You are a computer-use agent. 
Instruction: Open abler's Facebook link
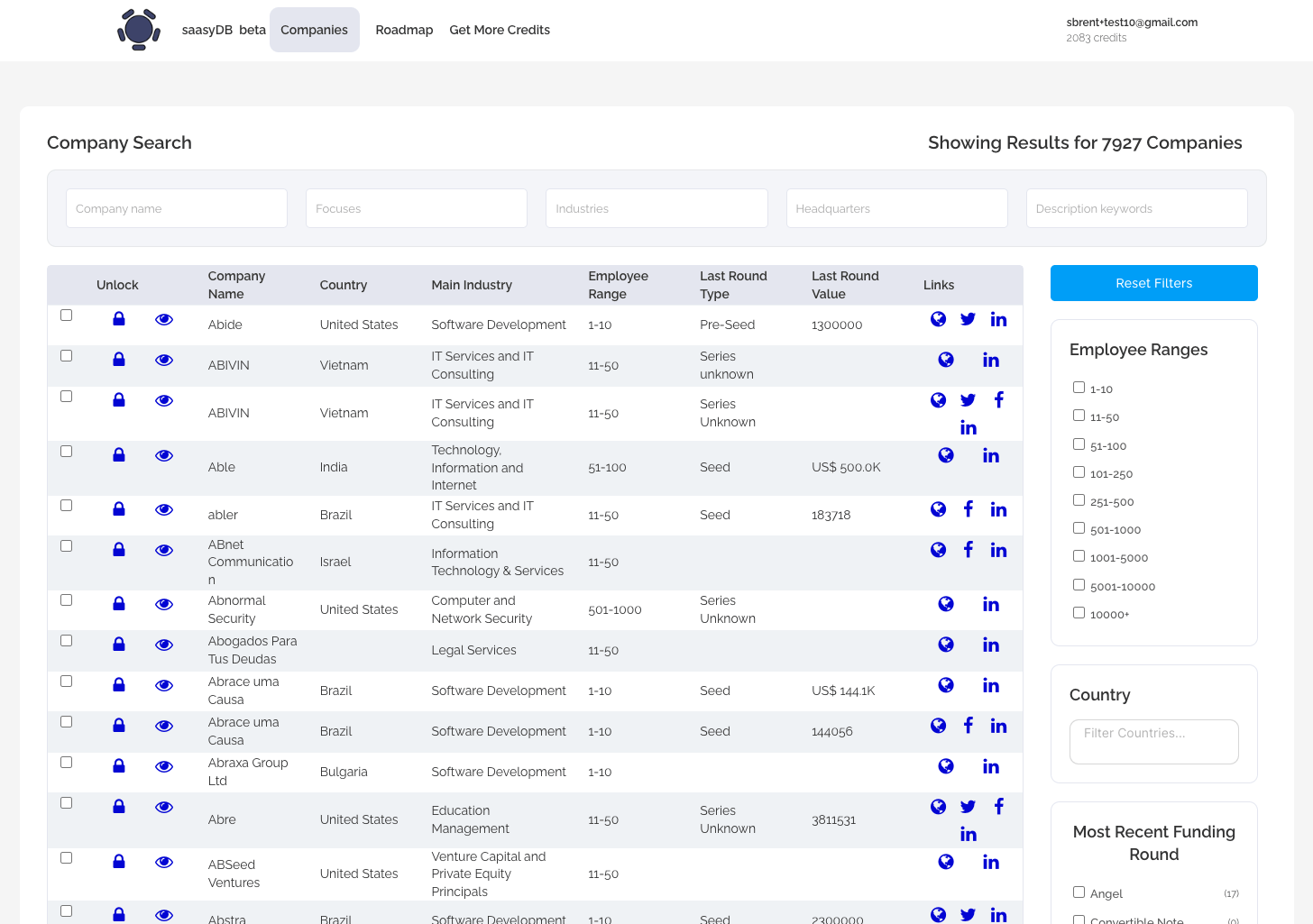pyautogui.click(x=968, y=509)
